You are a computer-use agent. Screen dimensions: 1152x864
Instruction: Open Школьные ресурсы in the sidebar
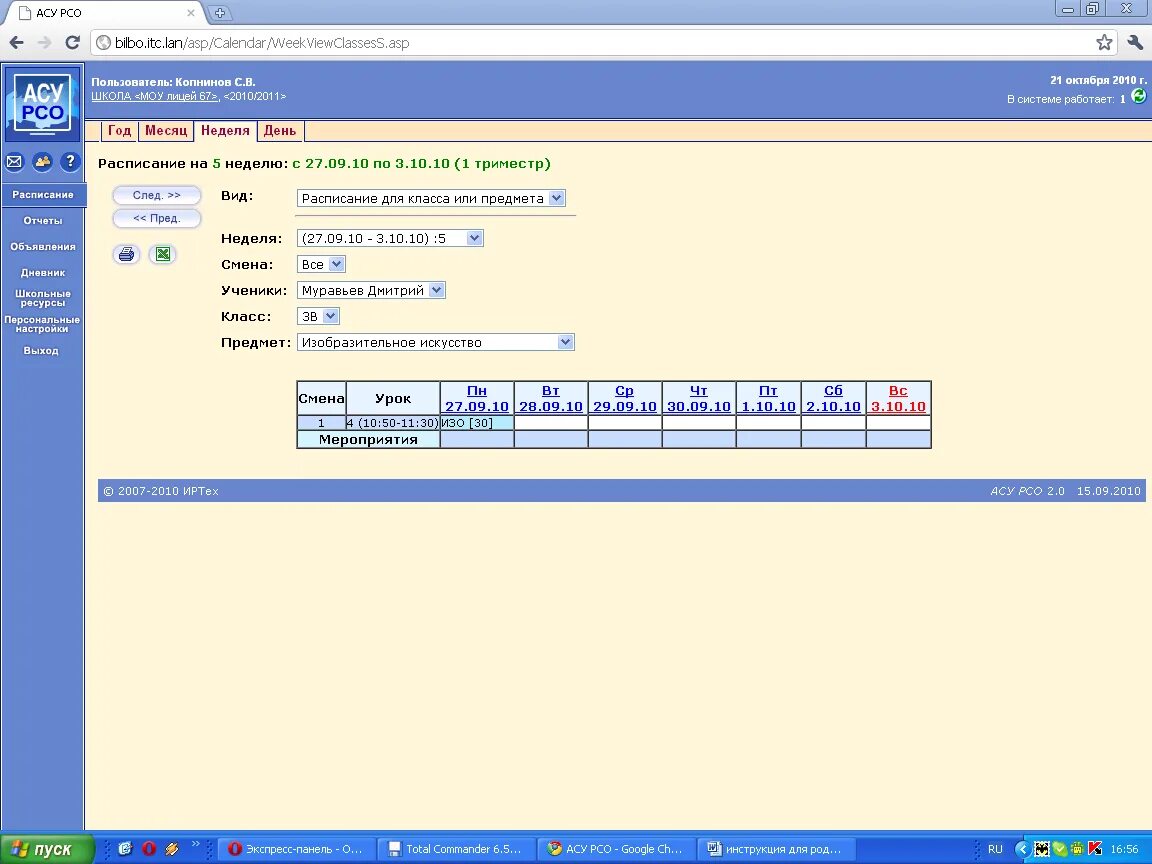point(43,298)
